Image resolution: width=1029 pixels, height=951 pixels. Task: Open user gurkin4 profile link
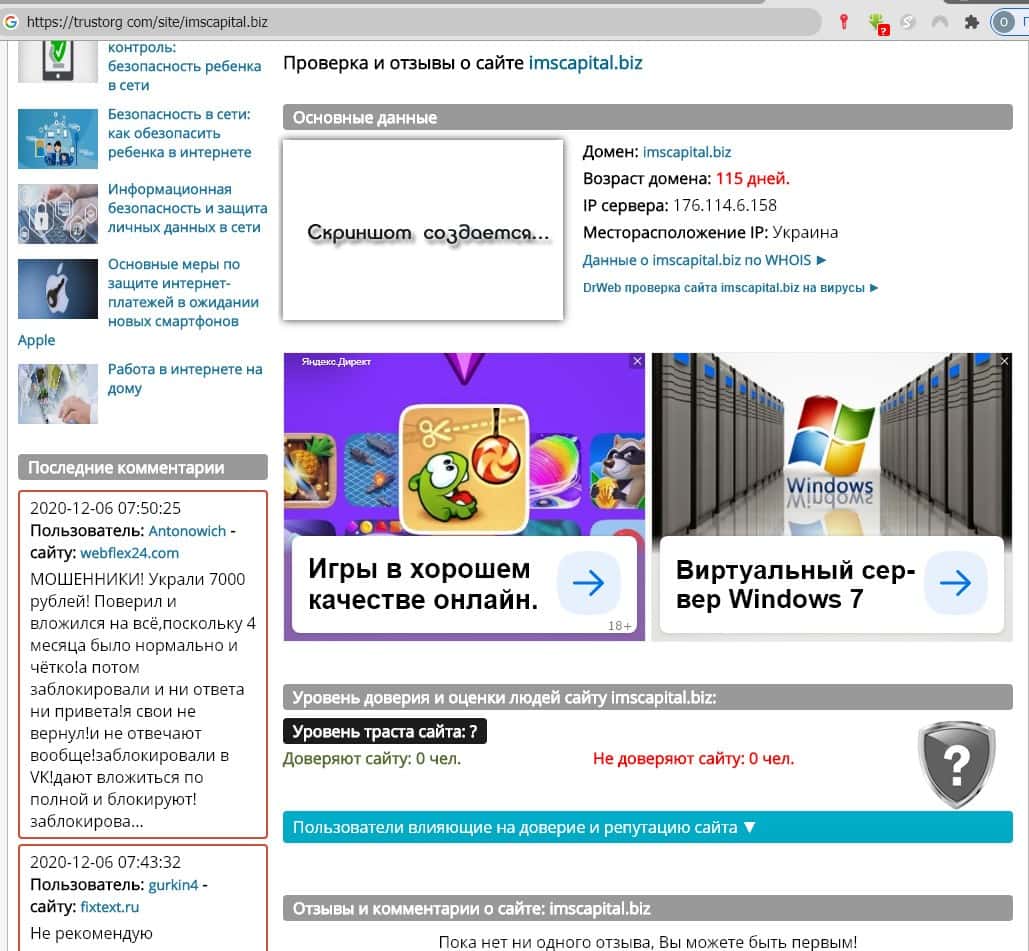173,885
